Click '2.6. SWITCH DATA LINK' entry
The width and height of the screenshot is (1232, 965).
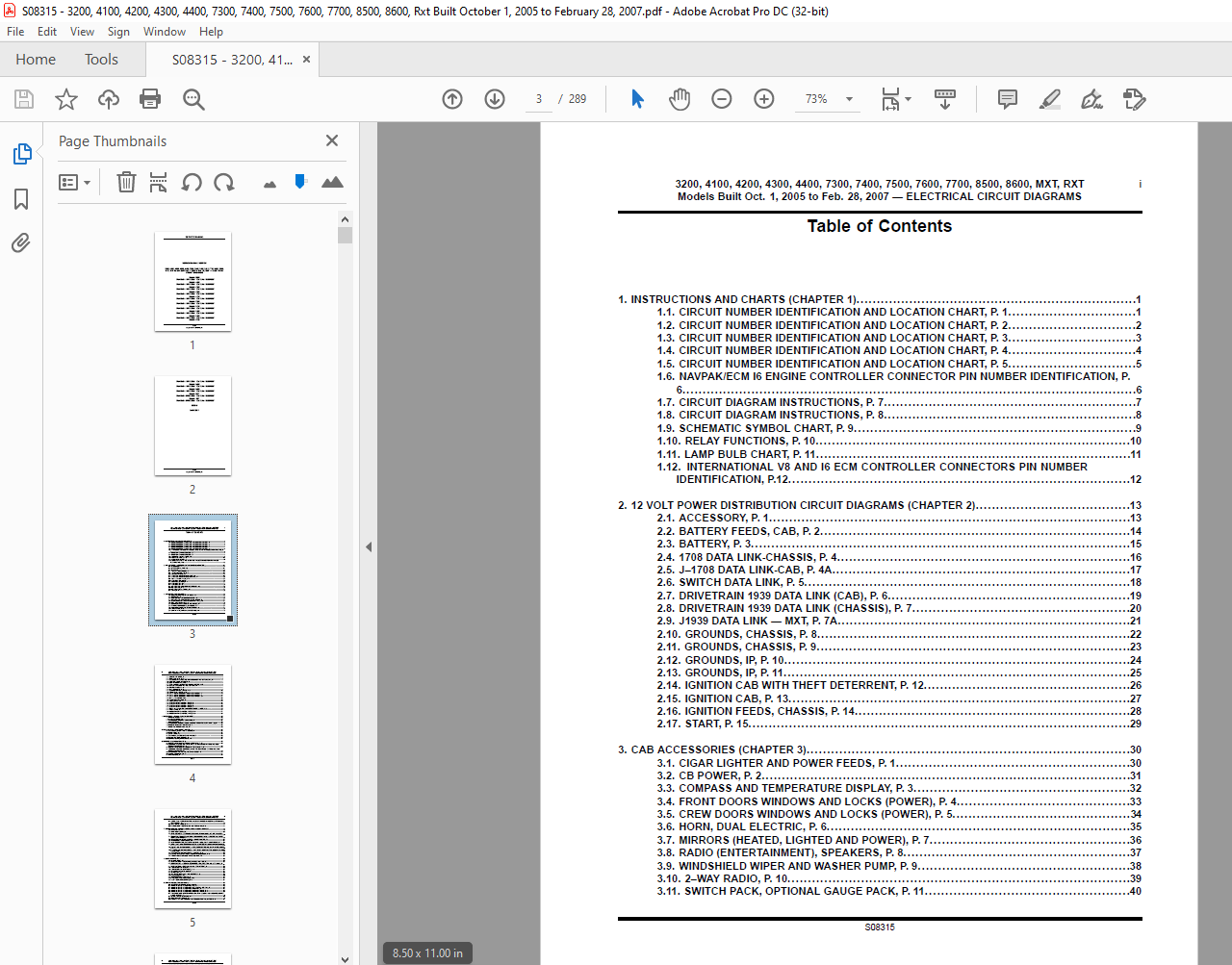pos(899,582)
